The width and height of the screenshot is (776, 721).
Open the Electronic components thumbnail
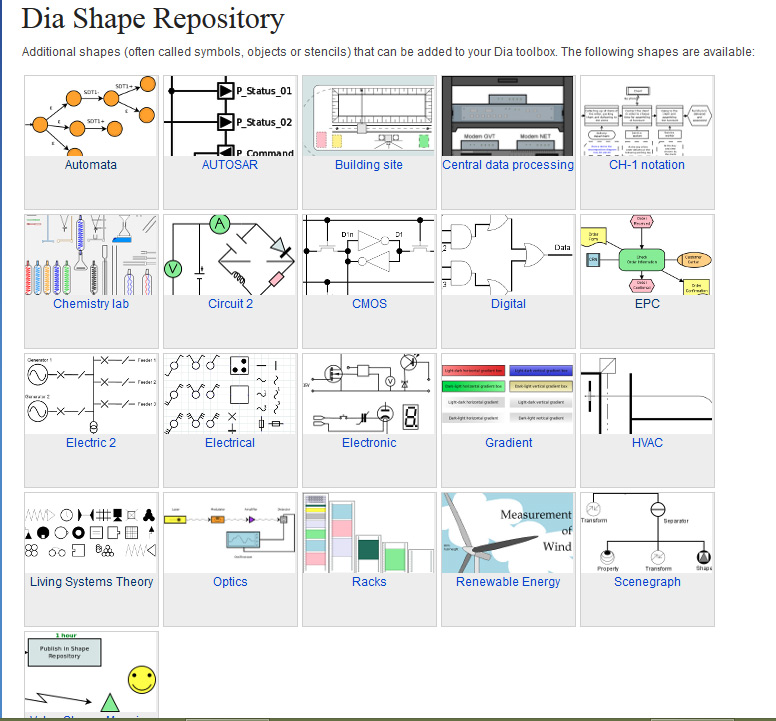click(369, 394)
